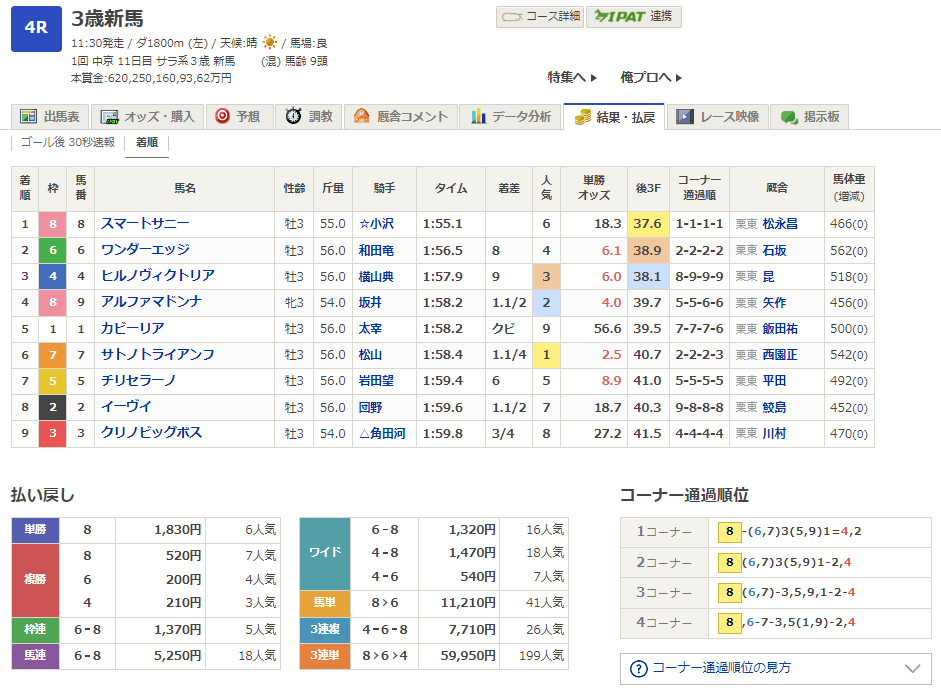Open jockey 和田竜 profile link
The height and width of the screenshot is (693, 941).
point(376,250)
